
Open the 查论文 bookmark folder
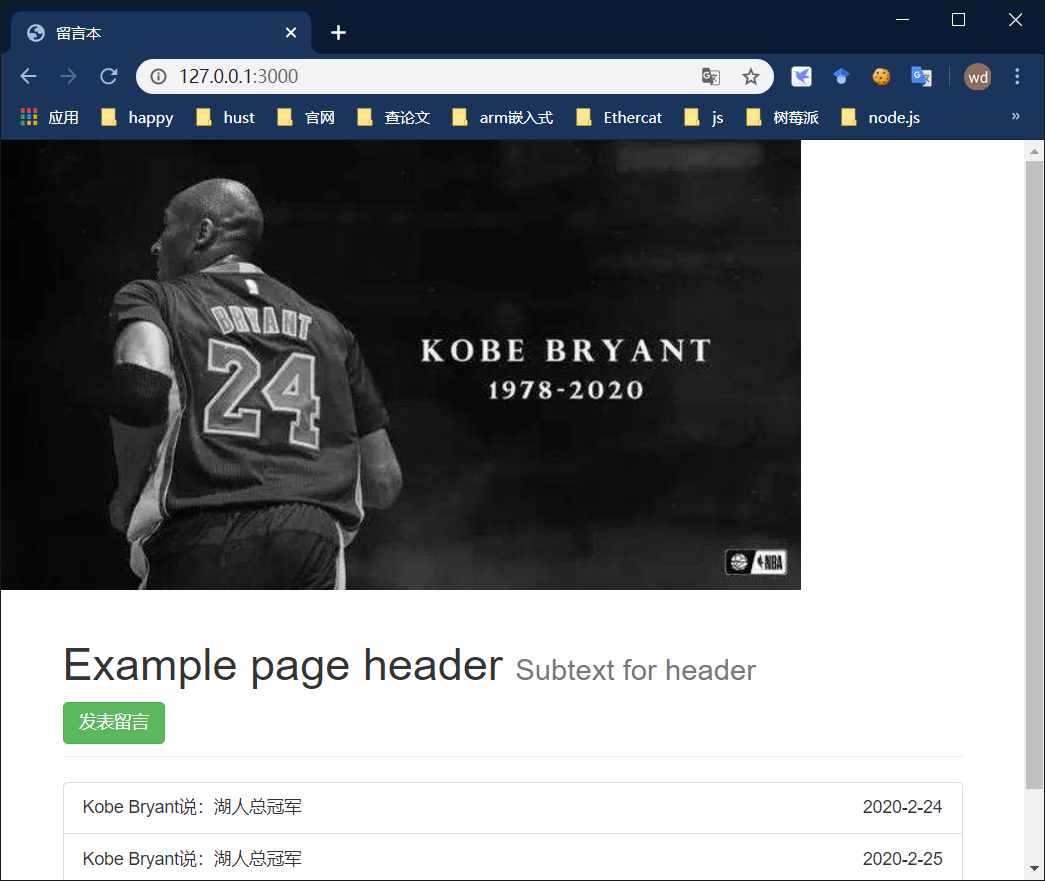pos(394,118)
